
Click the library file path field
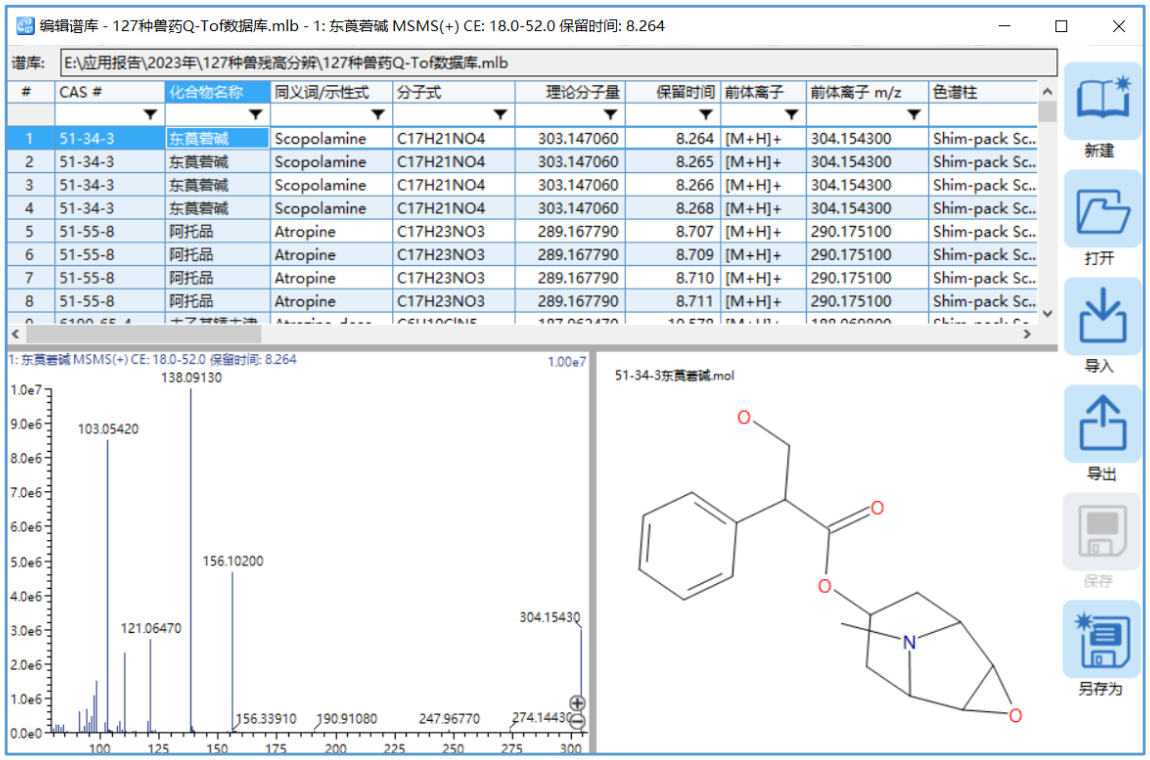tap(558, 63)
